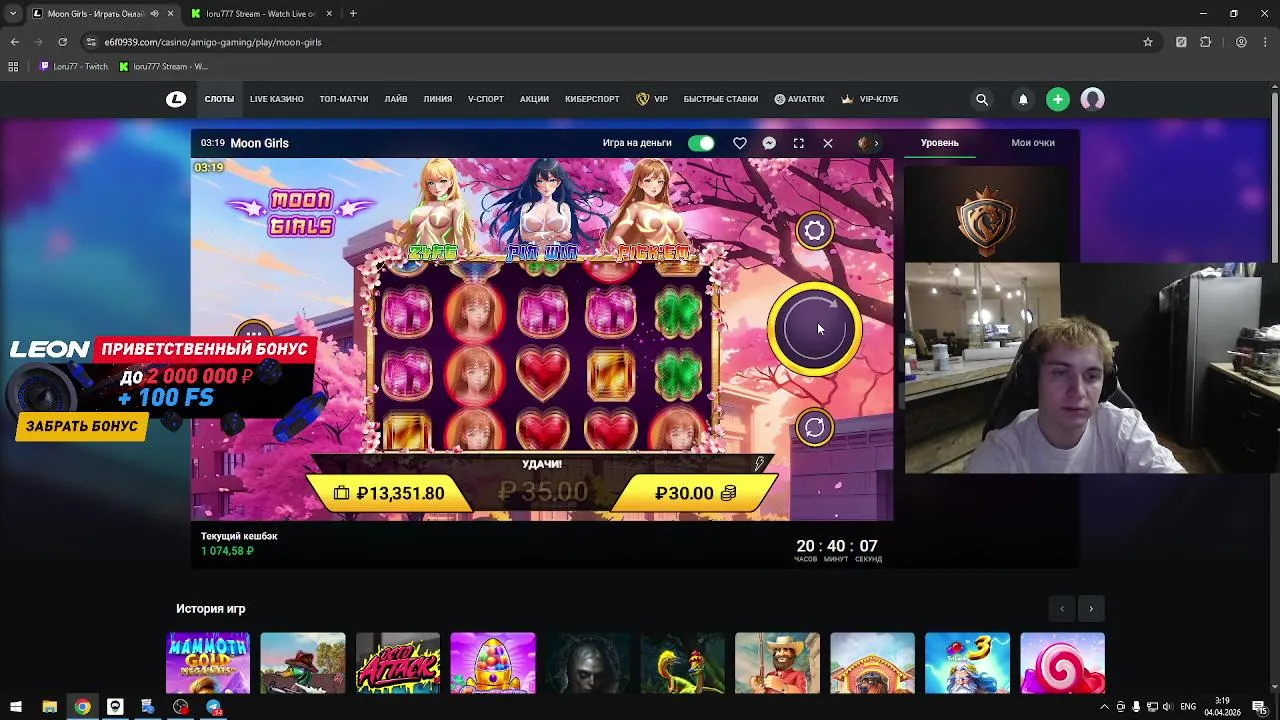
Task: Open Loru77 - Twitch bookmark
Action: pyautogui.click(x=74, y=66)
